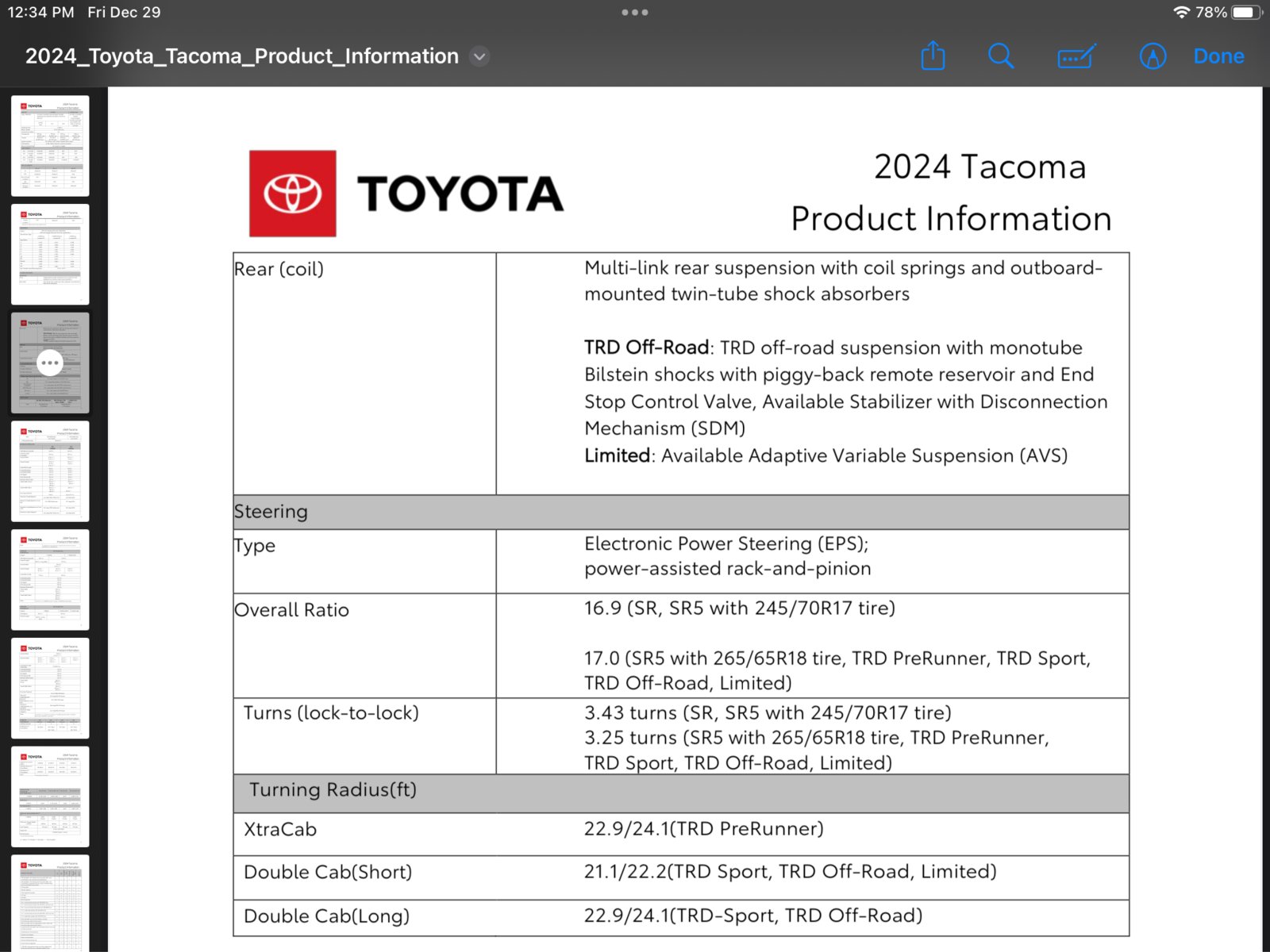Open the fourth page thumbnail
Image resolution: width=1270 pixels, height=952 pixels.
(50, 471)
